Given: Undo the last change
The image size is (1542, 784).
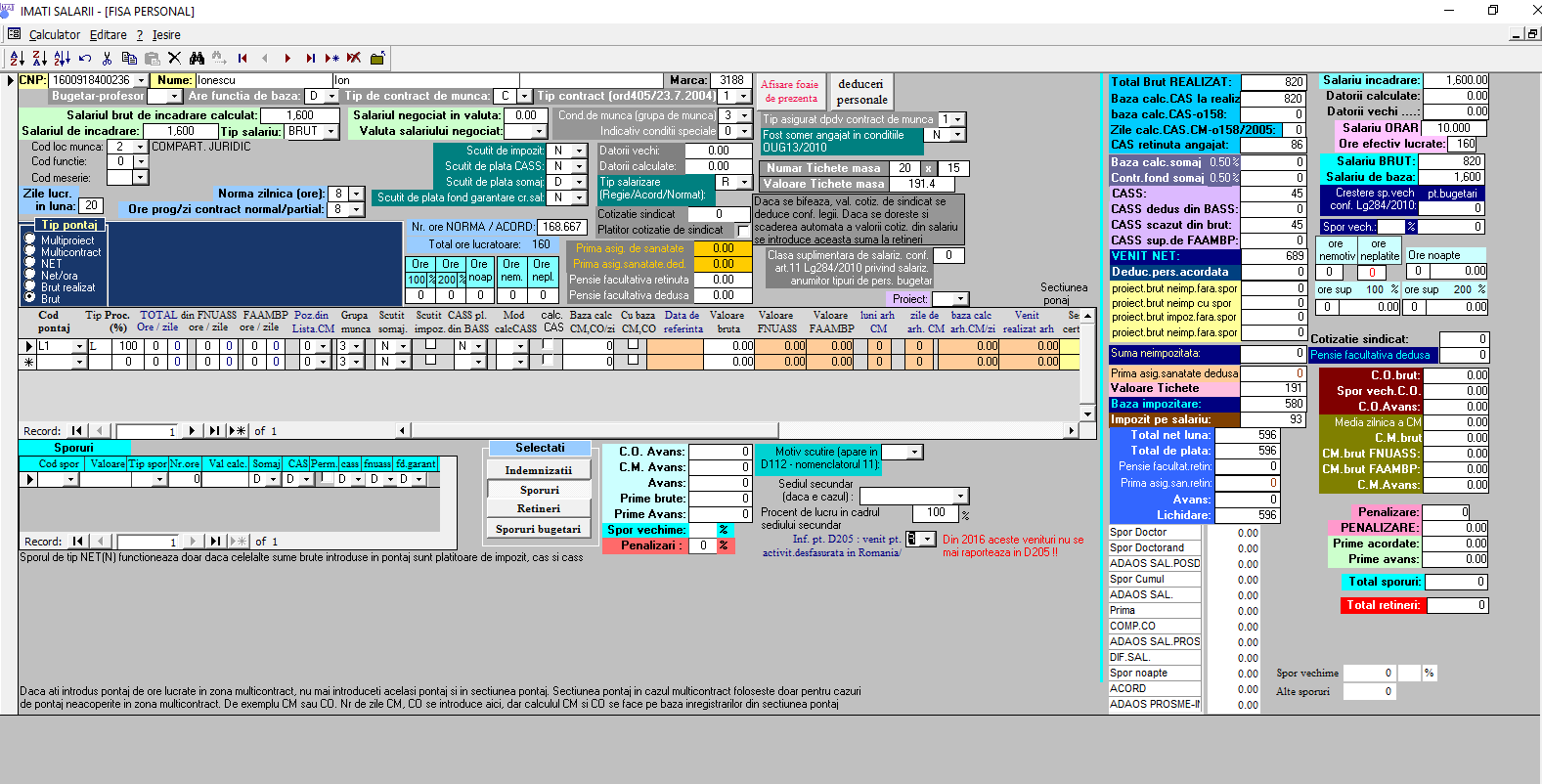Looking at the screenshot, I should point(85,58).
